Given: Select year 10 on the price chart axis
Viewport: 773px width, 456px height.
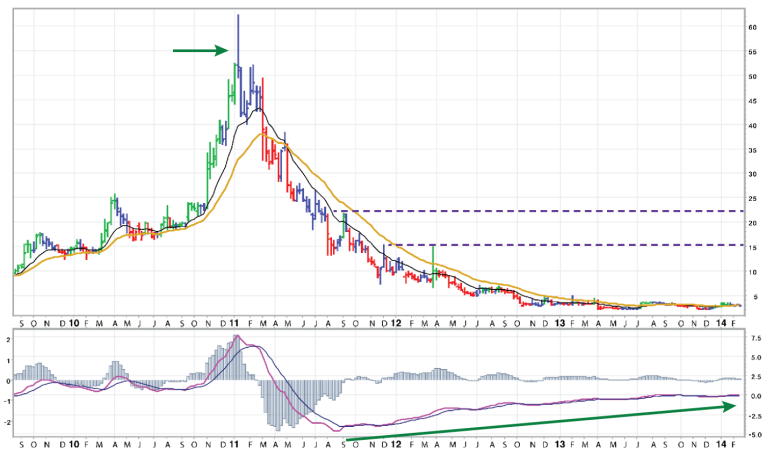Looking at the screenshot, I should click(73, 323).
